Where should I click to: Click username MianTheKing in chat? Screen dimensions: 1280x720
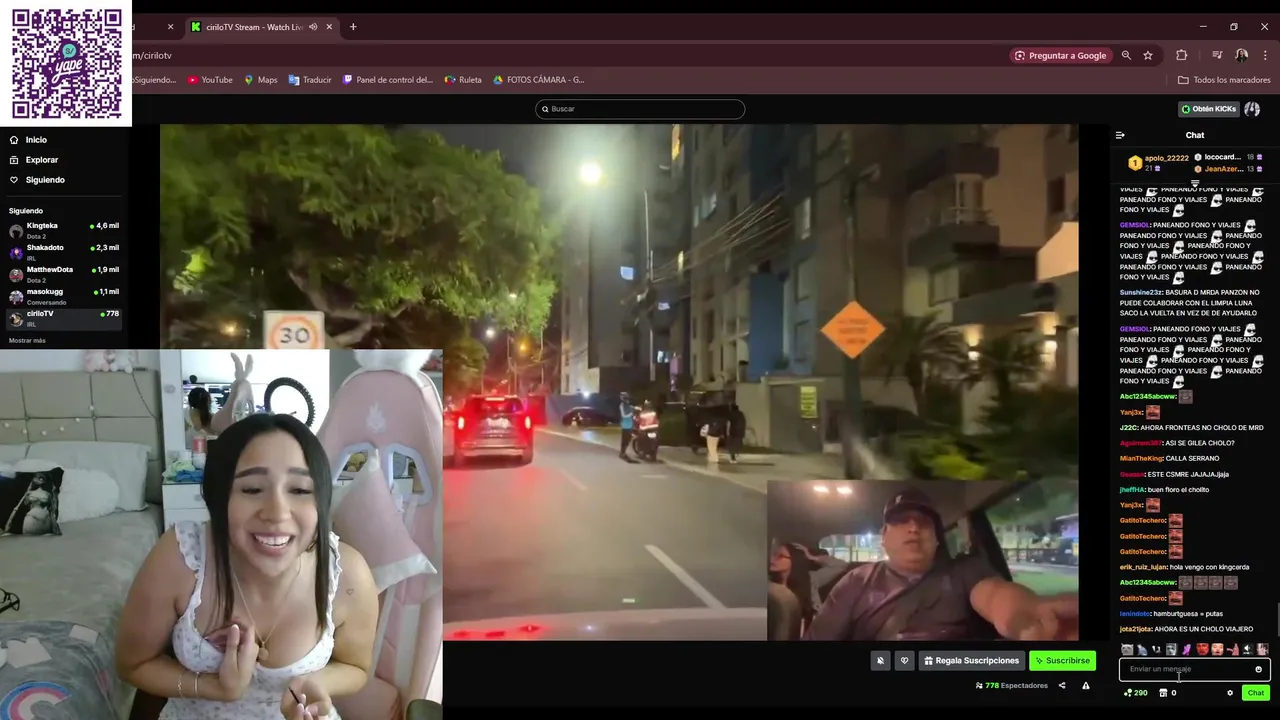1141,459
